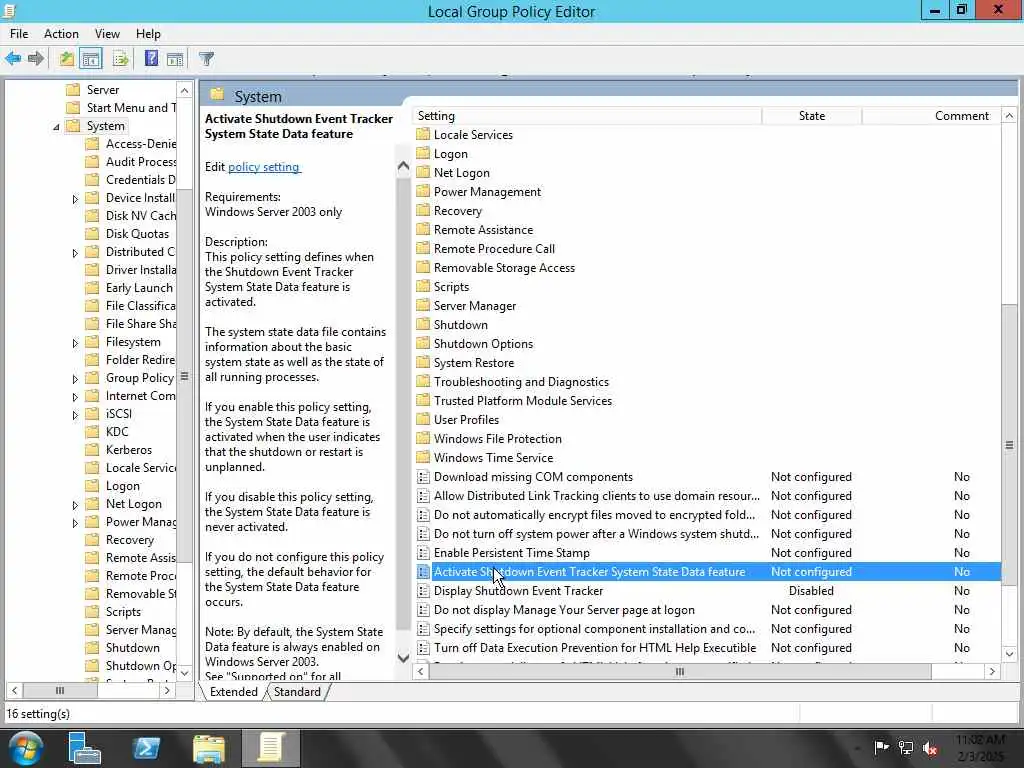The width and height of the screenshot is (1024, 768).
Task: Select Do not display Manage Your Server page
Action: point(709,609)
